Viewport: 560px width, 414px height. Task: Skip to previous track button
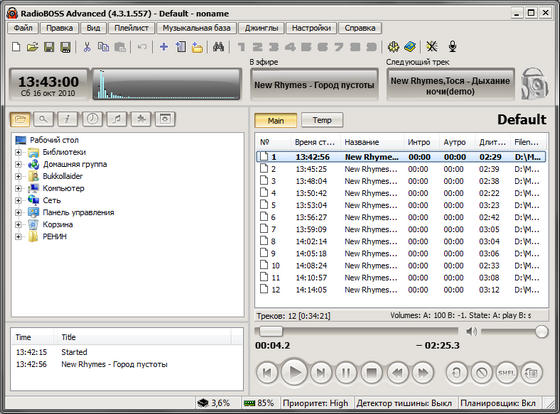[267, 373]
